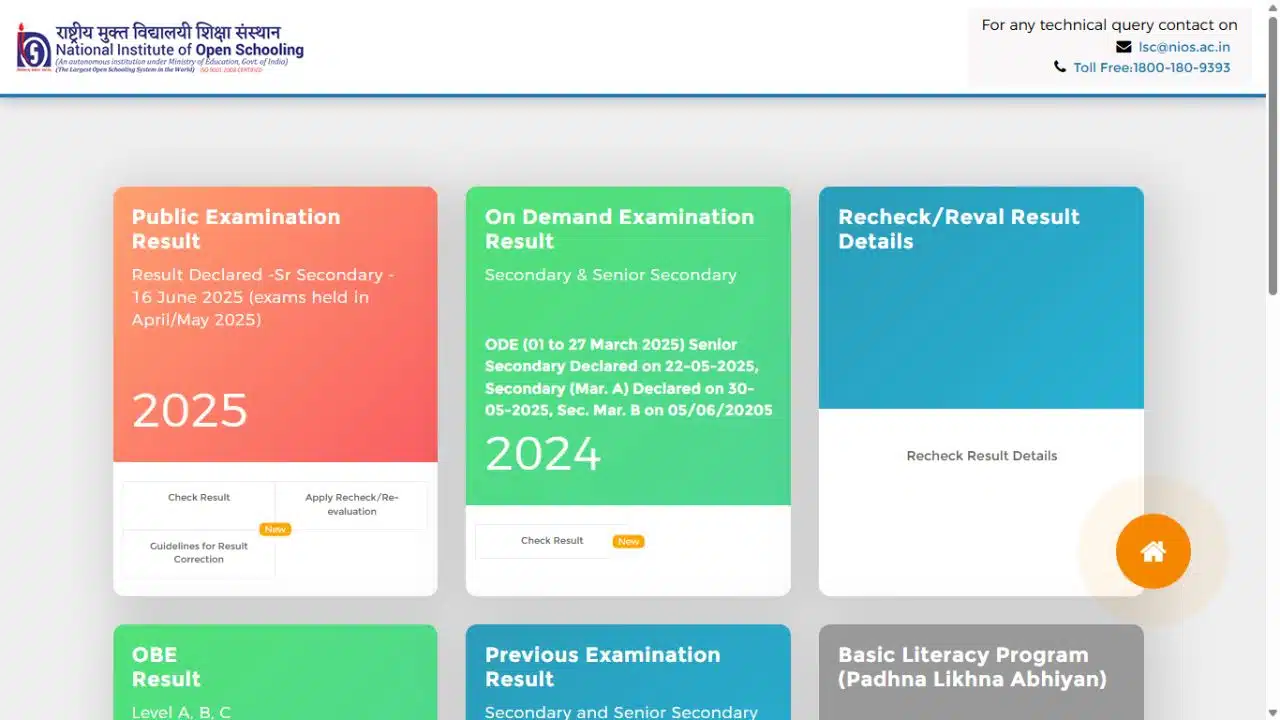Click the envelope email icon
Image resolution: width=1280 pixels, height=720 pixels.
point(1124,47)
